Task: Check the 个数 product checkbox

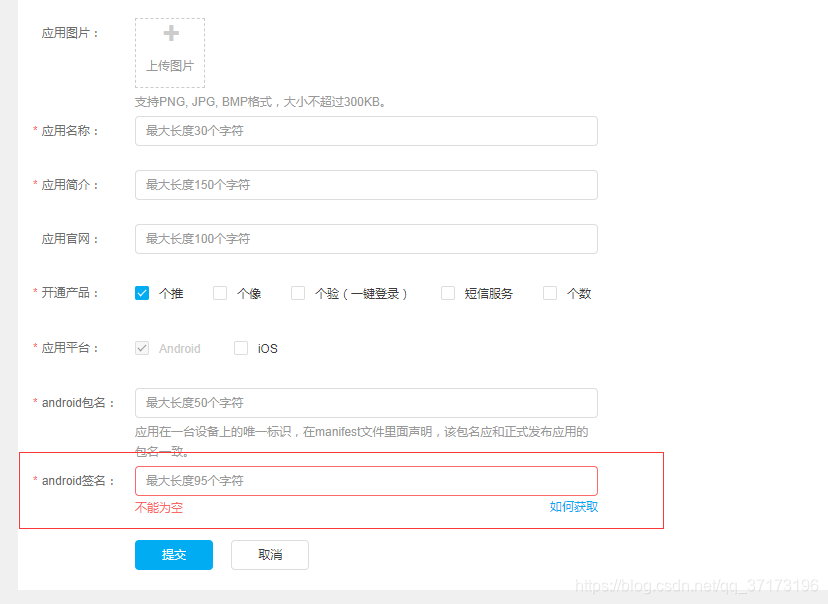Action: pos(550,293)
